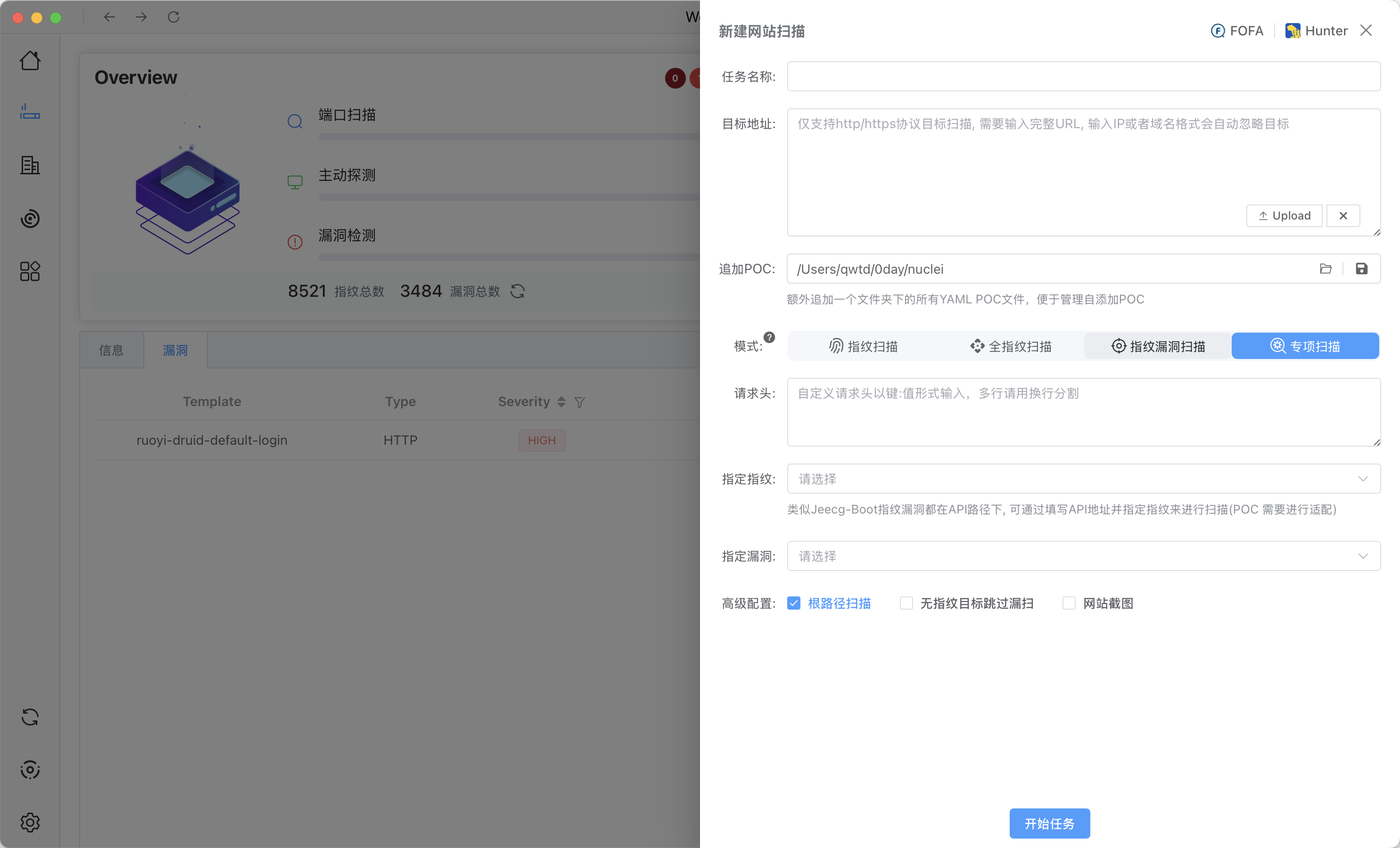The height and width of the screenshot is (848, 1400).
Task: Click the 开始任务 button
Action: coord(1049,823)
